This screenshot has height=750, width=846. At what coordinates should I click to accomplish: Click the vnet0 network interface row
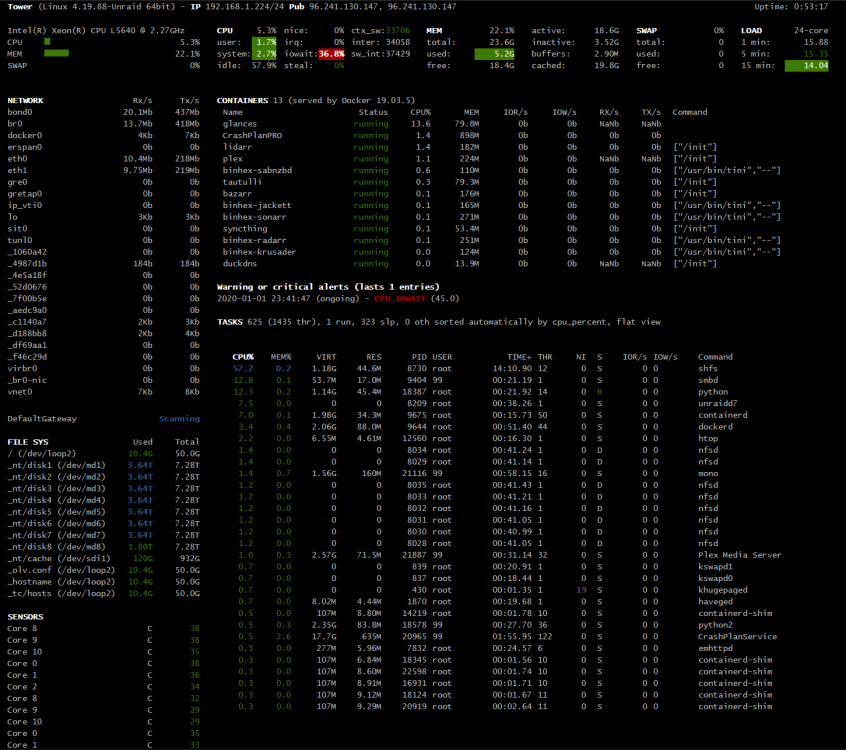pos(103,392)
